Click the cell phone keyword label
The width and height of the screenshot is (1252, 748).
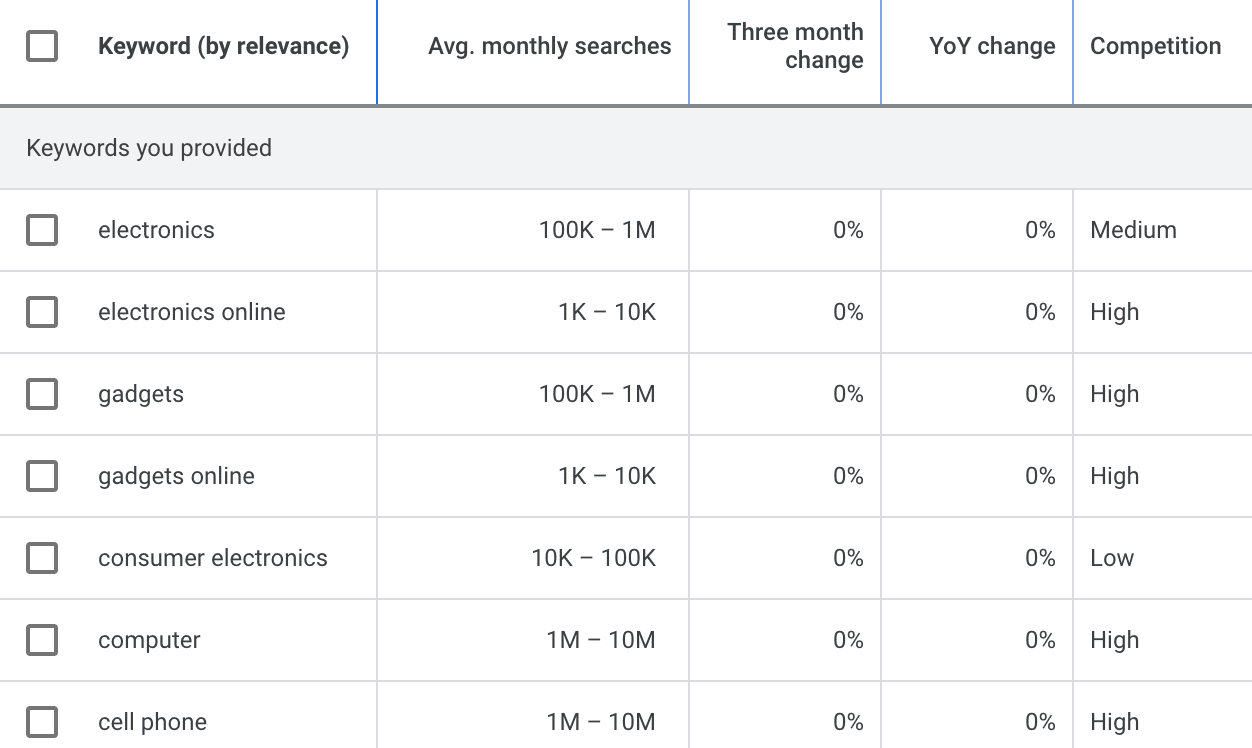(x=151, y=721)
